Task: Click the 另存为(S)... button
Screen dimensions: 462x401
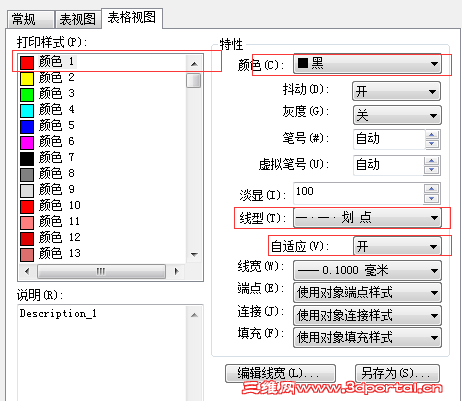Action: pos(397,373)
